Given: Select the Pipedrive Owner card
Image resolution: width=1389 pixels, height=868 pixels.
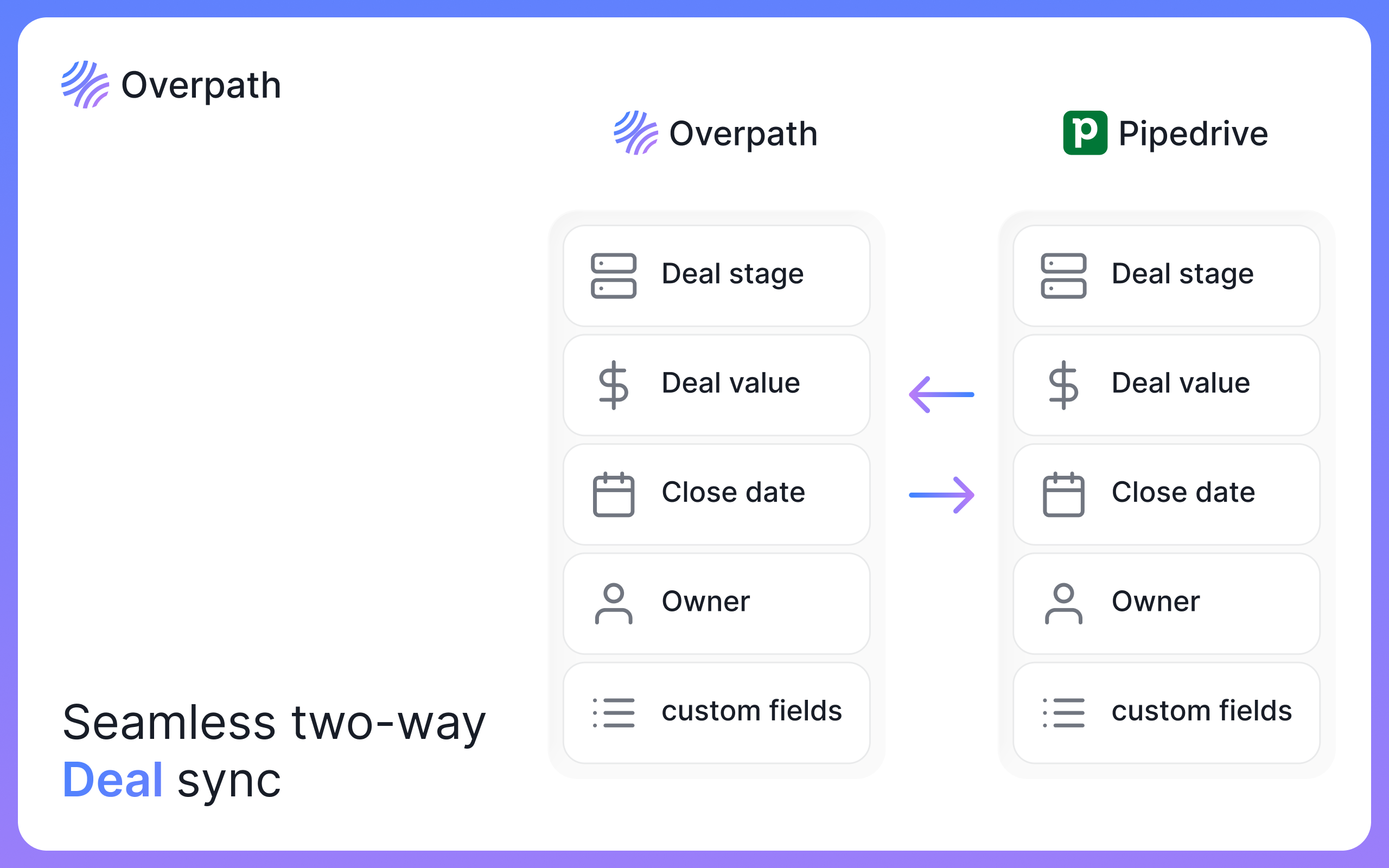Looking at the screenshot, I should (1167, 603).
